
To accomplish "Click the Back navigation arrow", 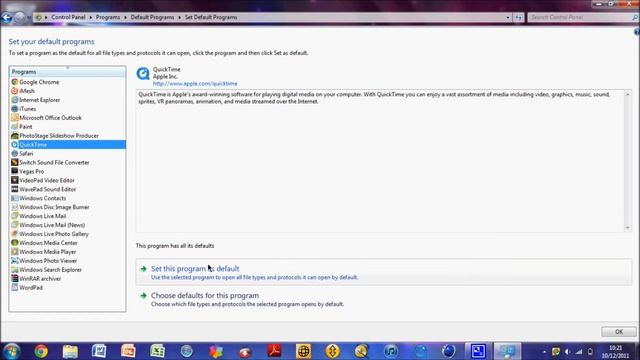I will (7, 18).
